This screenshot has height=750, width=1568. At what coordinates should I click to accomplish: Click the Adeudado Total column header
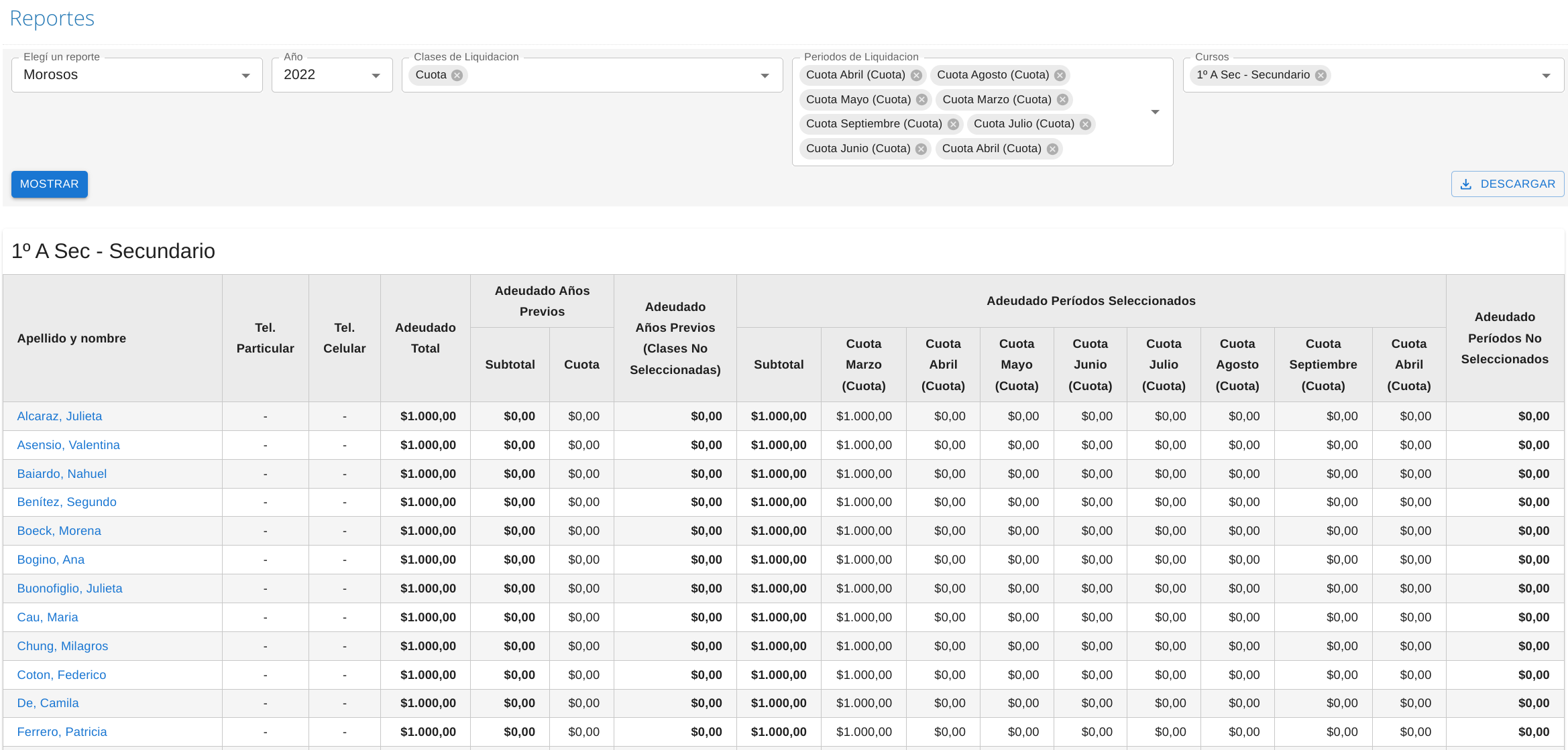tap(425, 338)
